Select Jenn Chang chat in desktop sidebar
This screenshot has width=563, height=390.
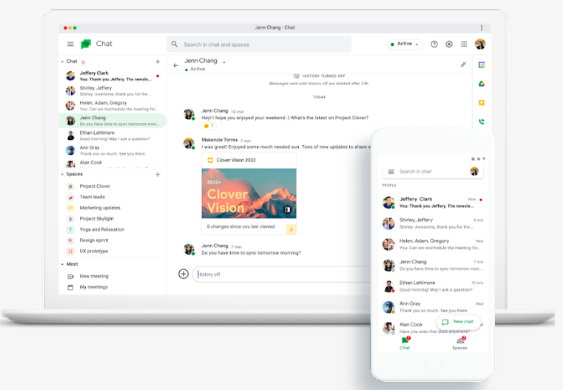112,121
